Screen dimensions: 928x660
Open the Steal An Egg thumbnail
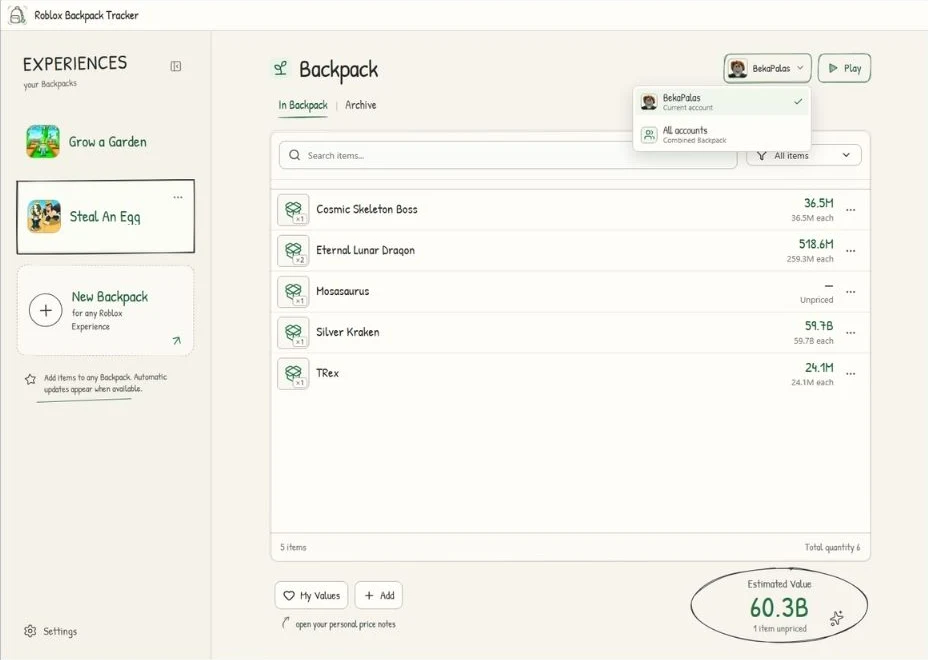tap(44, 216)
